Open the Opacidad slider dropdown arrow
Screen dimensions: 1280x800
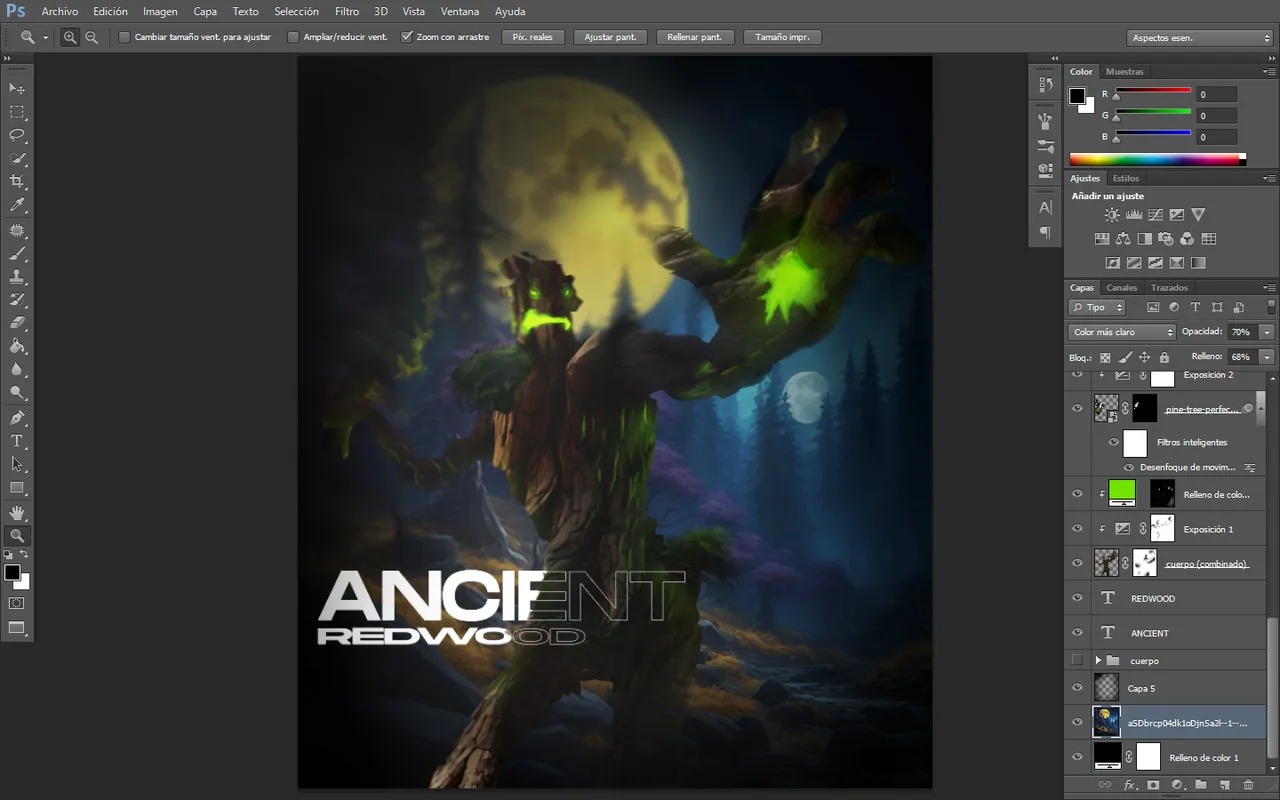(x=1267, y=332)
